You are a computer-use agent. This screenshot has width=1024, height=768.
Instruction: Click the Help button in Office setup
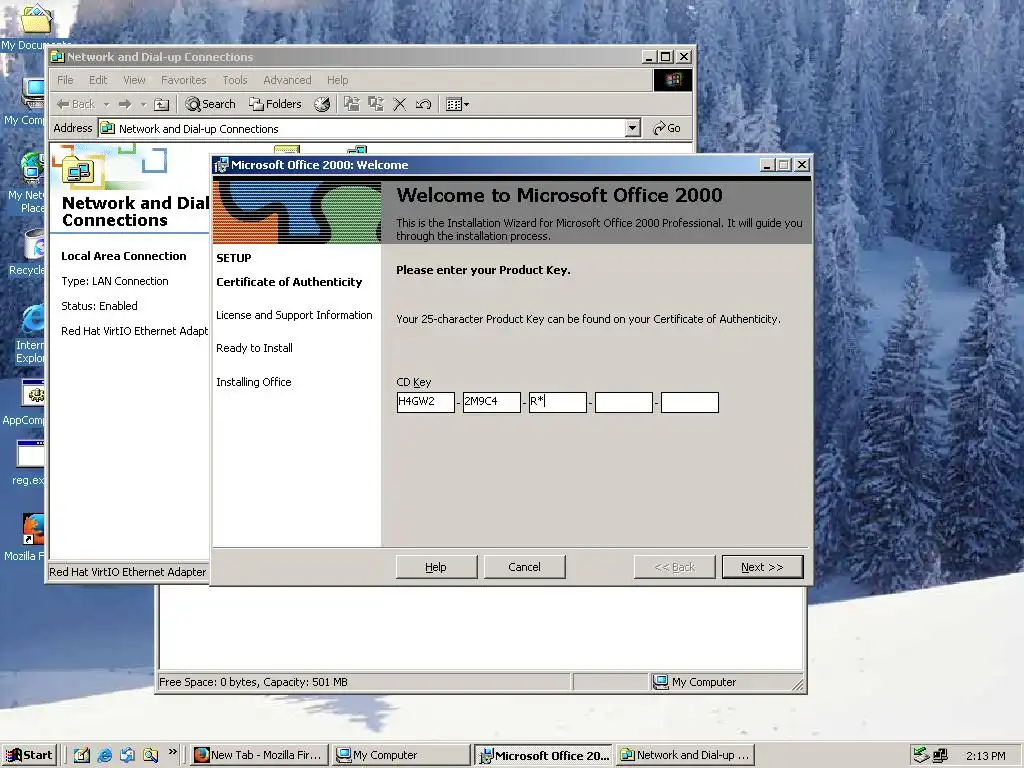point(436,567)
